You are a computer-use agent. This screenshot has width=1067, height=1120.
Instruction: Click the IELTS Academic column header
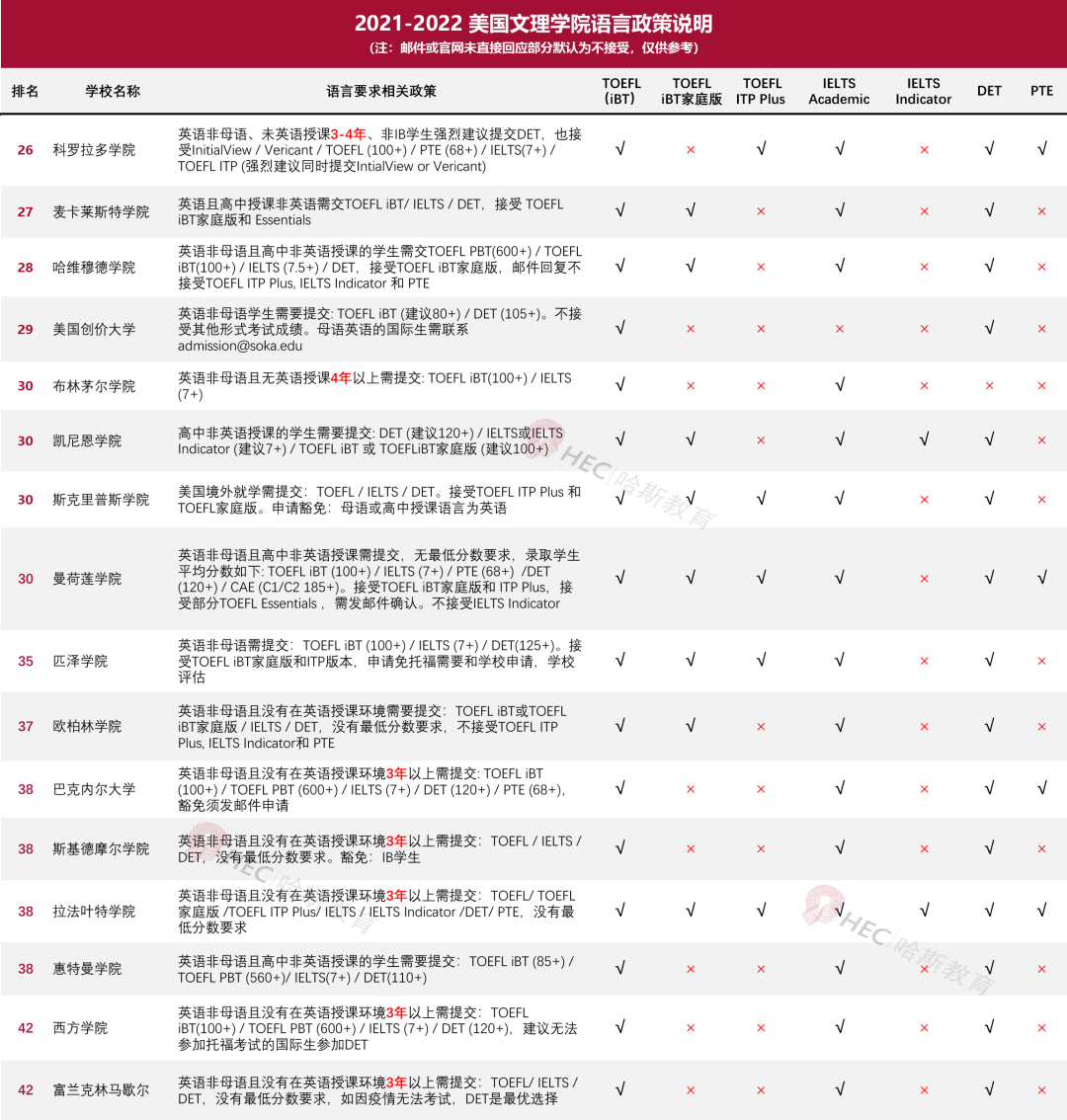point(839,91)
